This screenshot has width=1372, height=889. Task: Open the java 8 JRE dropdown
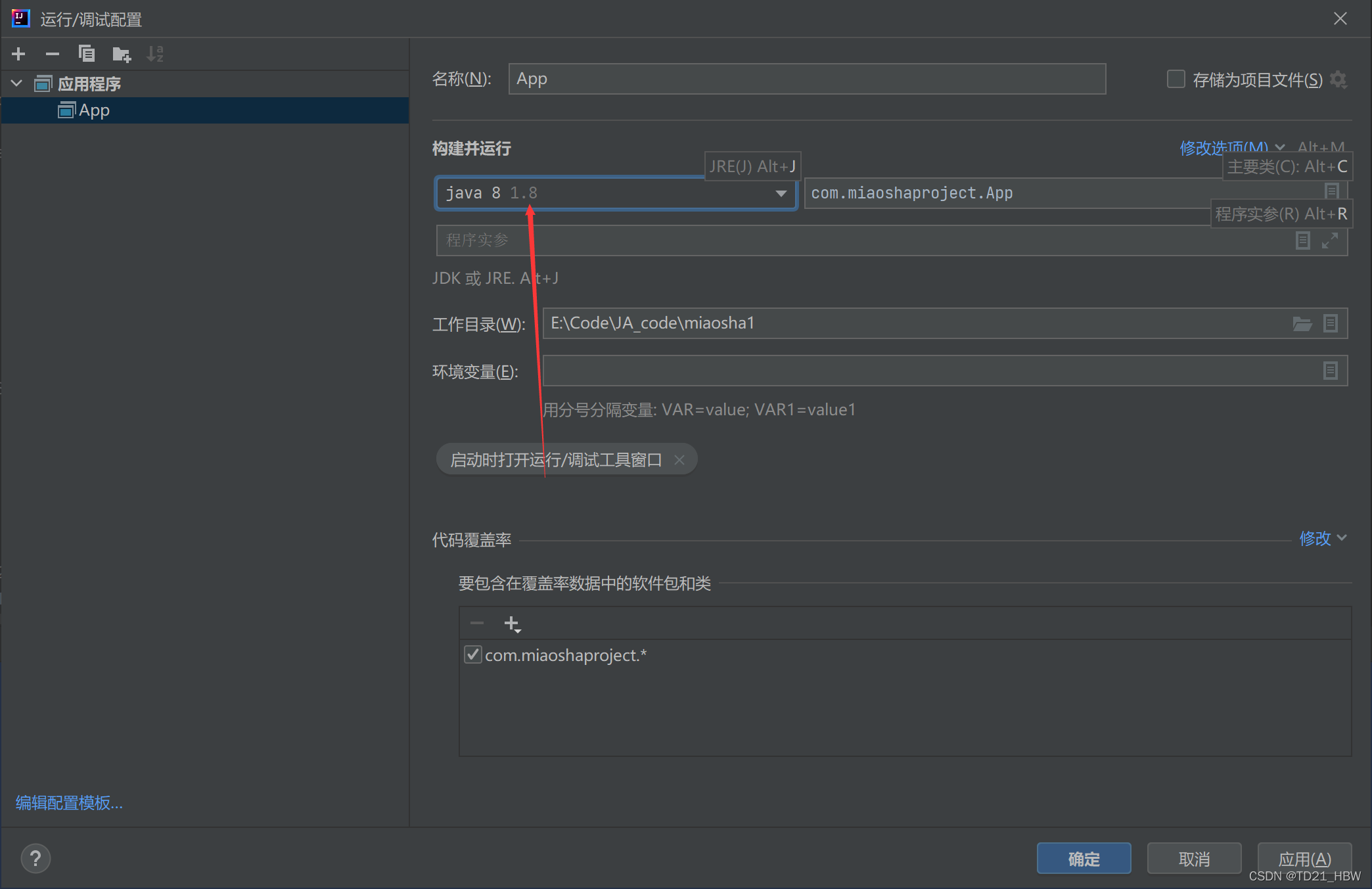[x=781, y=193]
